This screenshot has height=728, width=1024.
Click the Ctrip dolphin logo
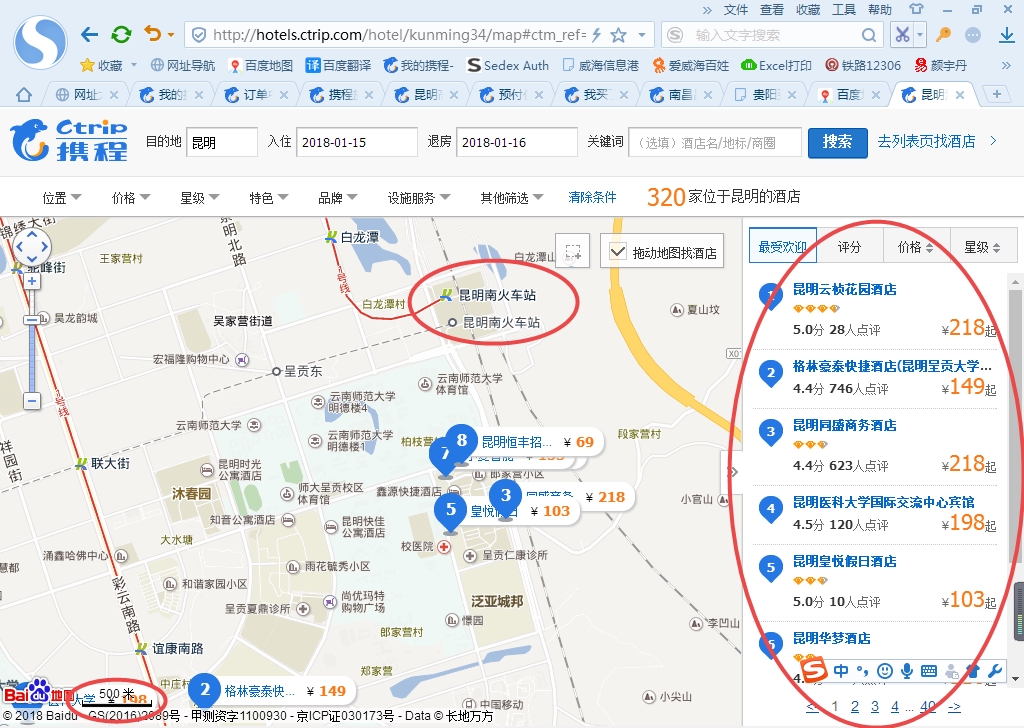click(69, 140)
